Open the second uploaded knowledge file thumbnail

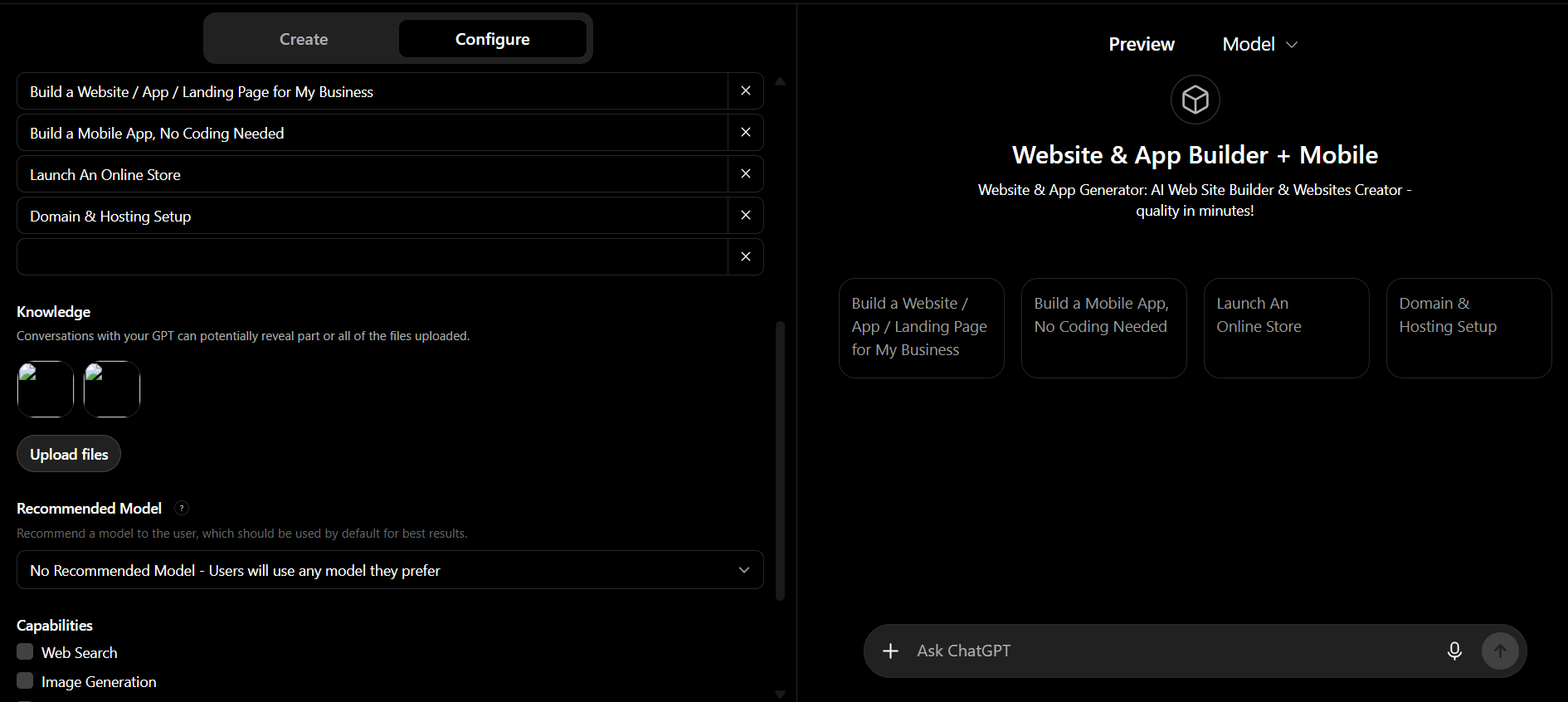click(x=112, y=389)
